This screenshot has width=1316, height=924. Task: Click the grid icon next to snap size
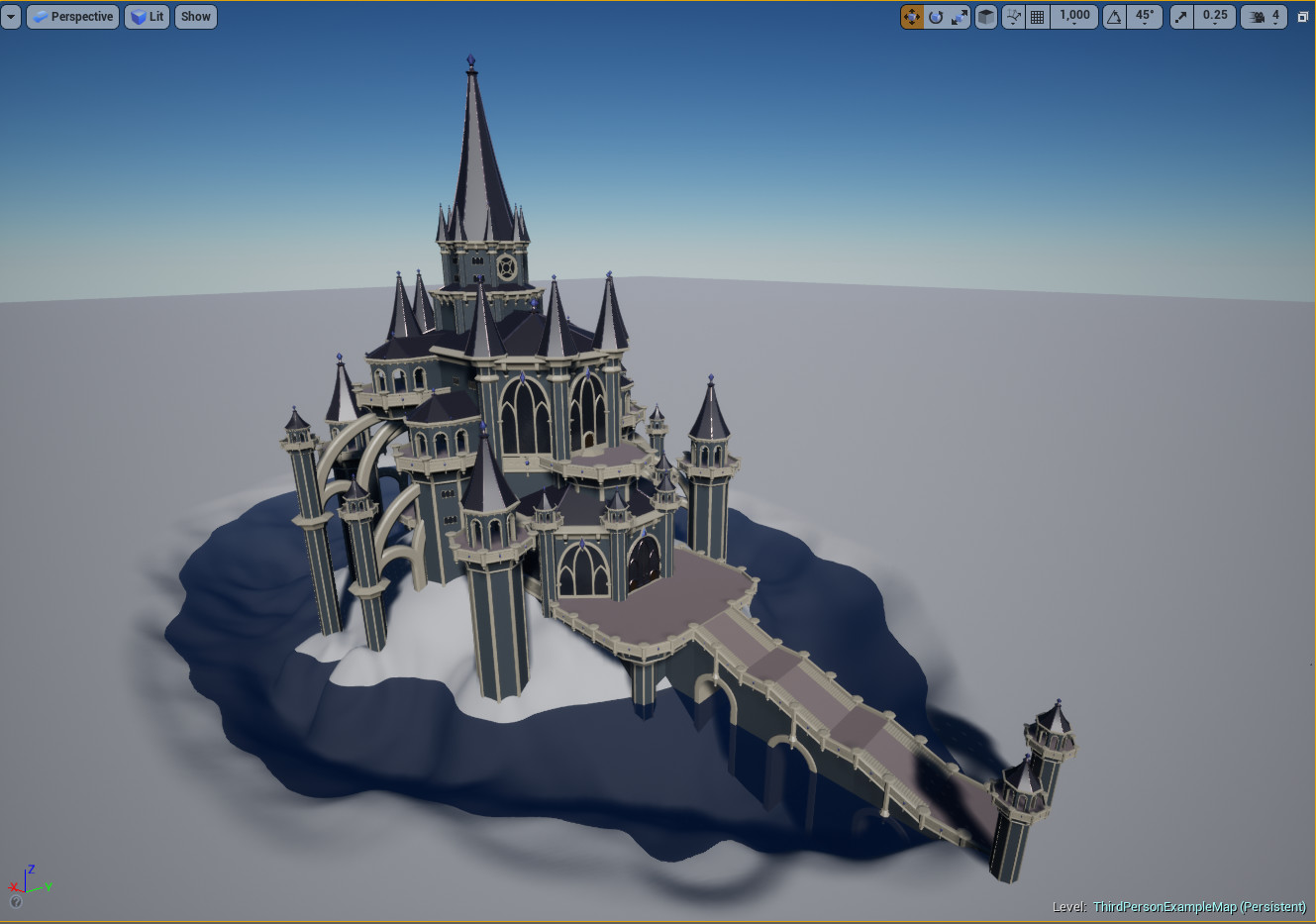click(x=1036, y=16)
